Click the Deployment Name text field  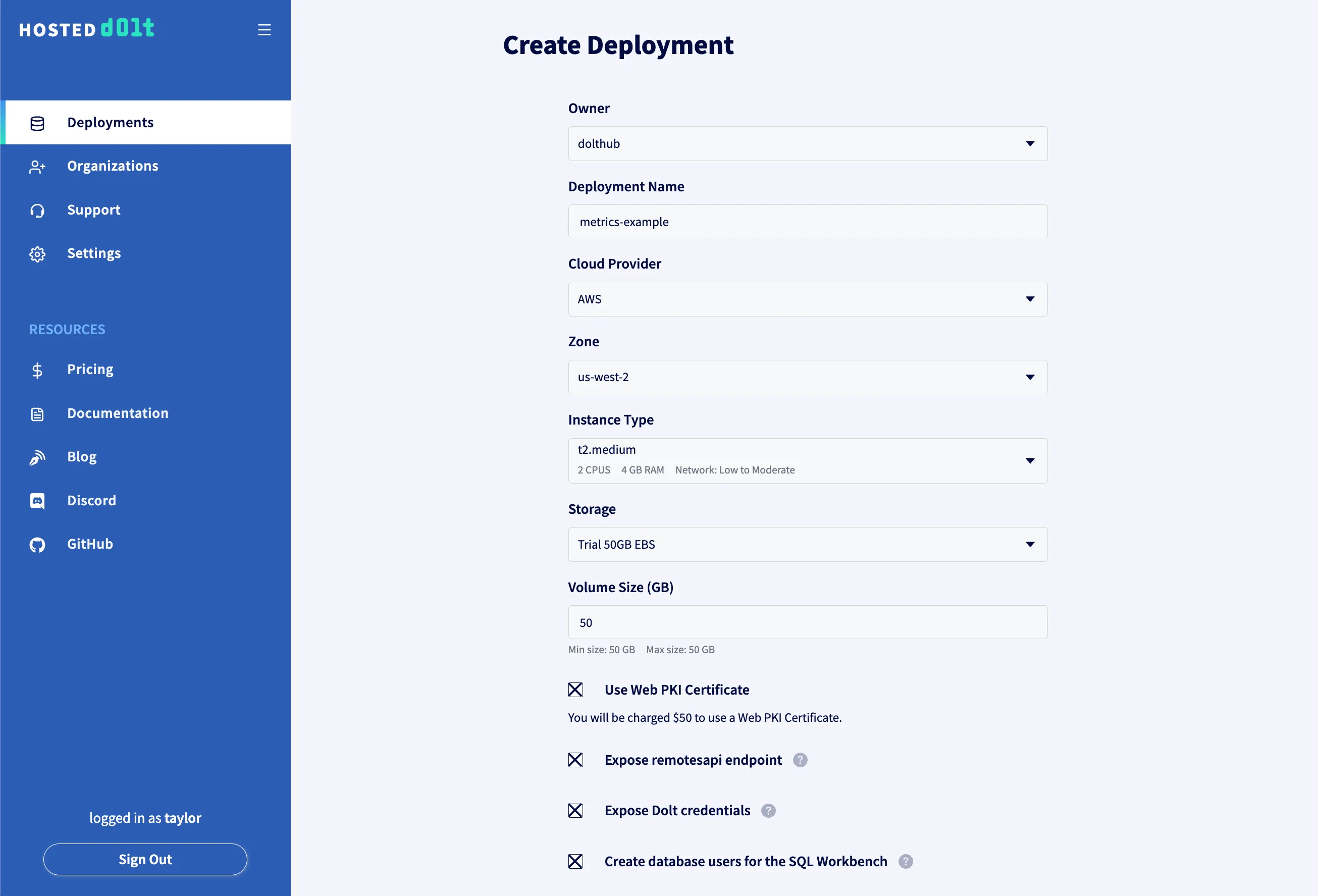pos(807,222)
